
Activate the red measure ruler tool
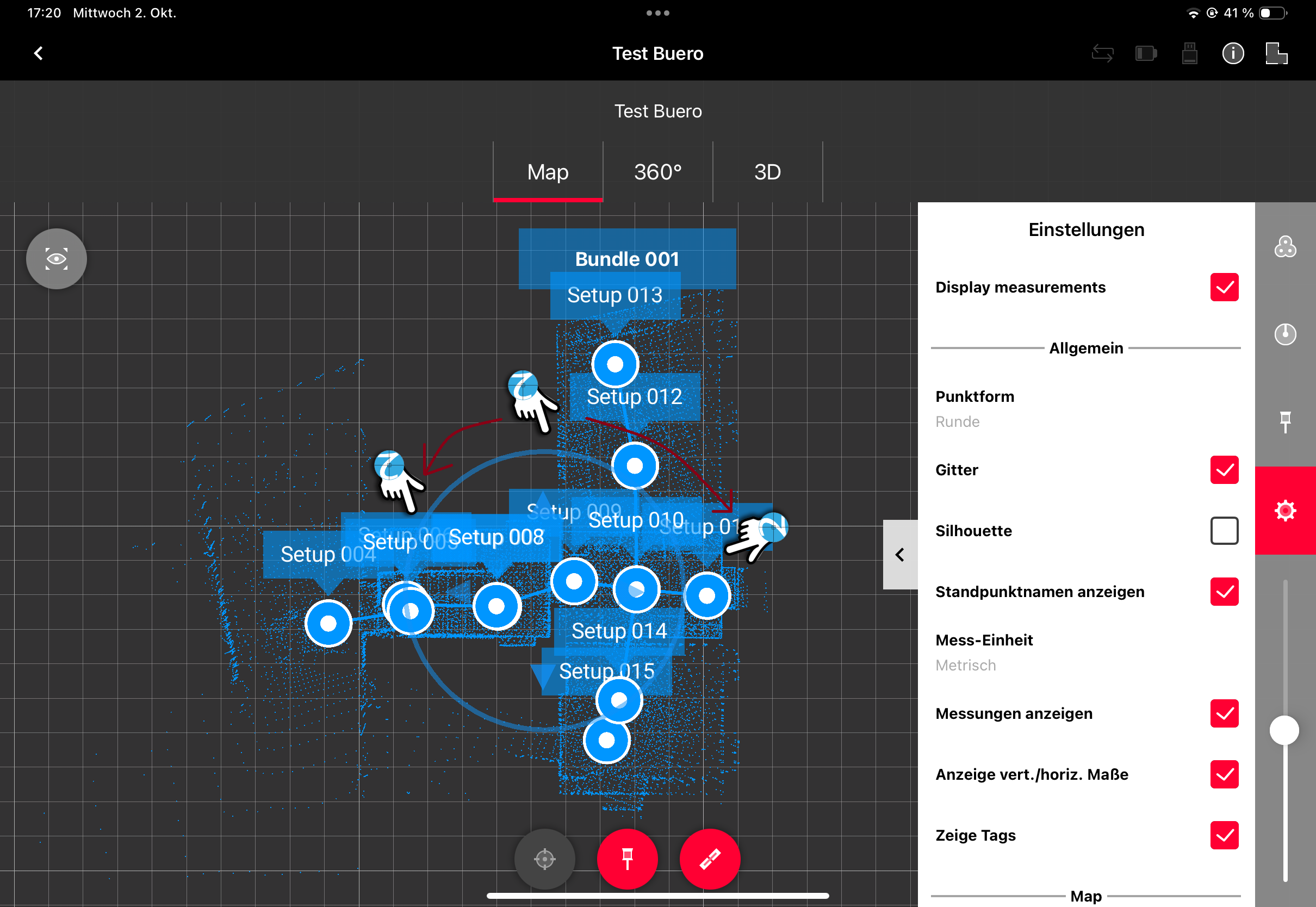(x=710, y=859)
